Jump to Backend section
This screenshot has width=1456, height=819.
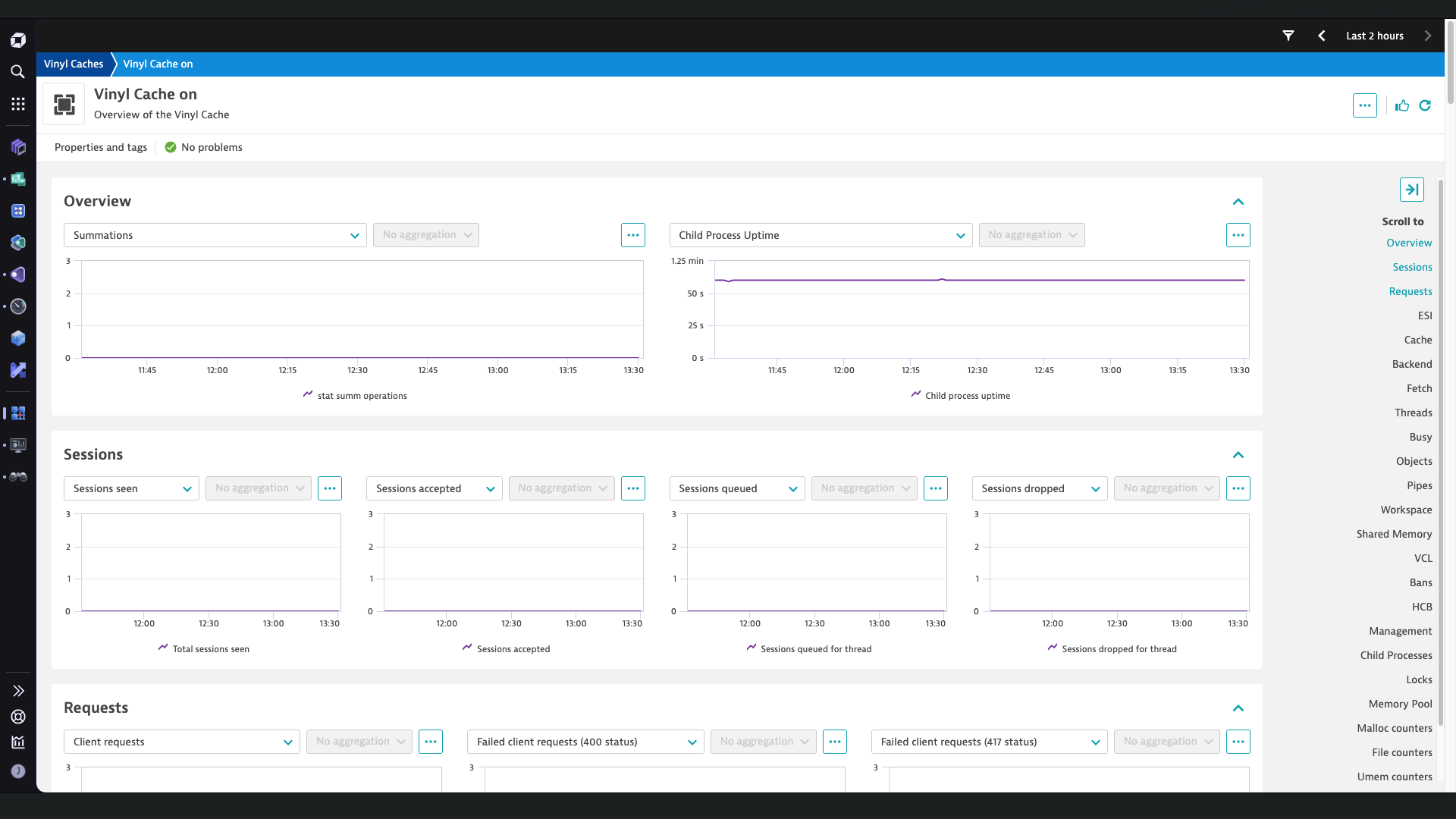pyautogui.click(x=1412, y=364)
